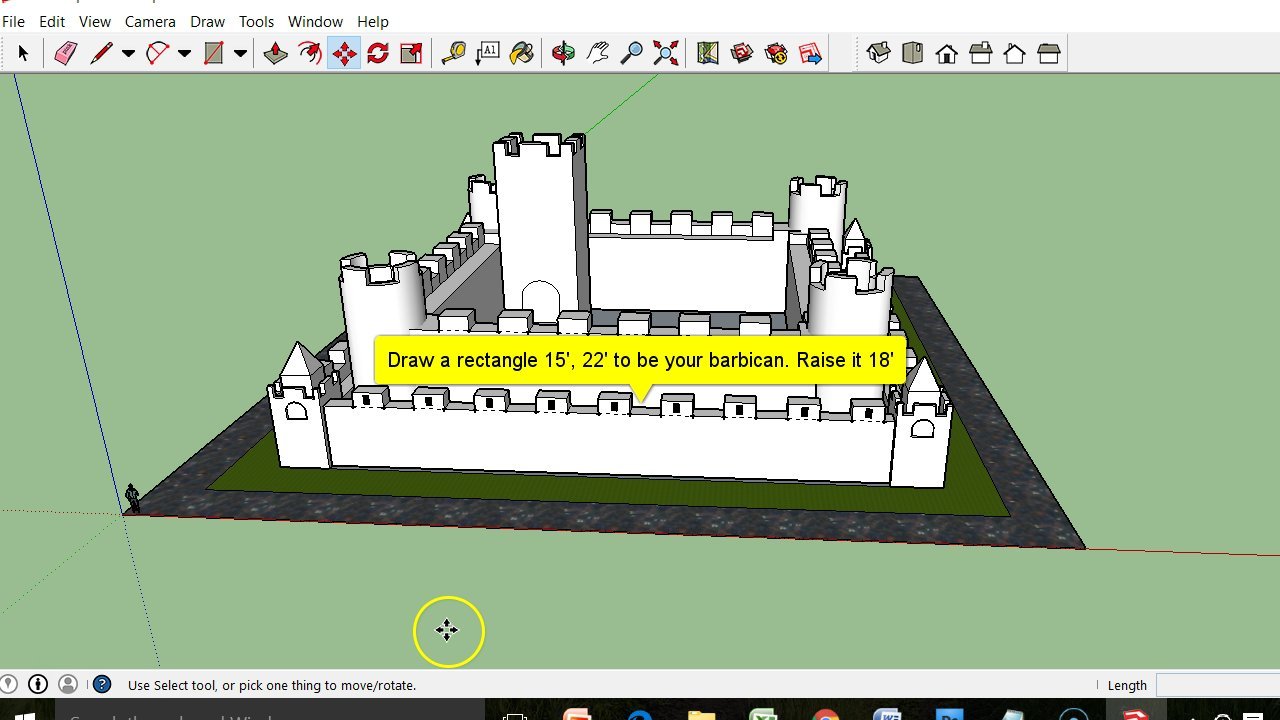The height and width of the screenshot is (720, 1280).
Task: Select the Text annotation tool
Action: pyautogui.click(x=487, y=52)
